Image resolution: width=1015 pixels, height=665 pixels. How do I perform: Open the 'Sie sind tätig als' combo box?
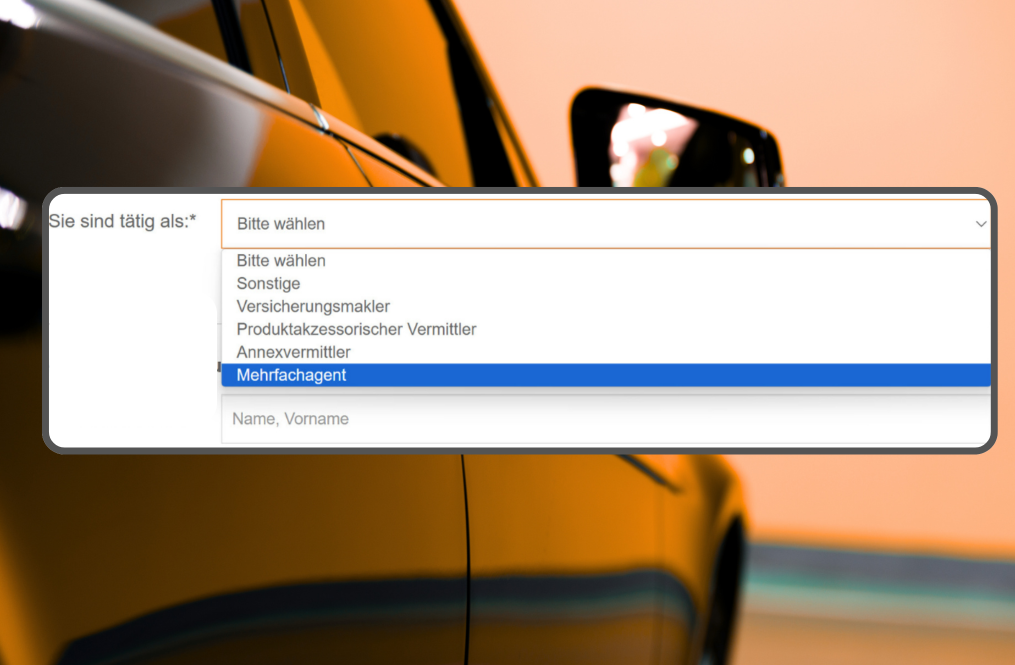point(600,224)
